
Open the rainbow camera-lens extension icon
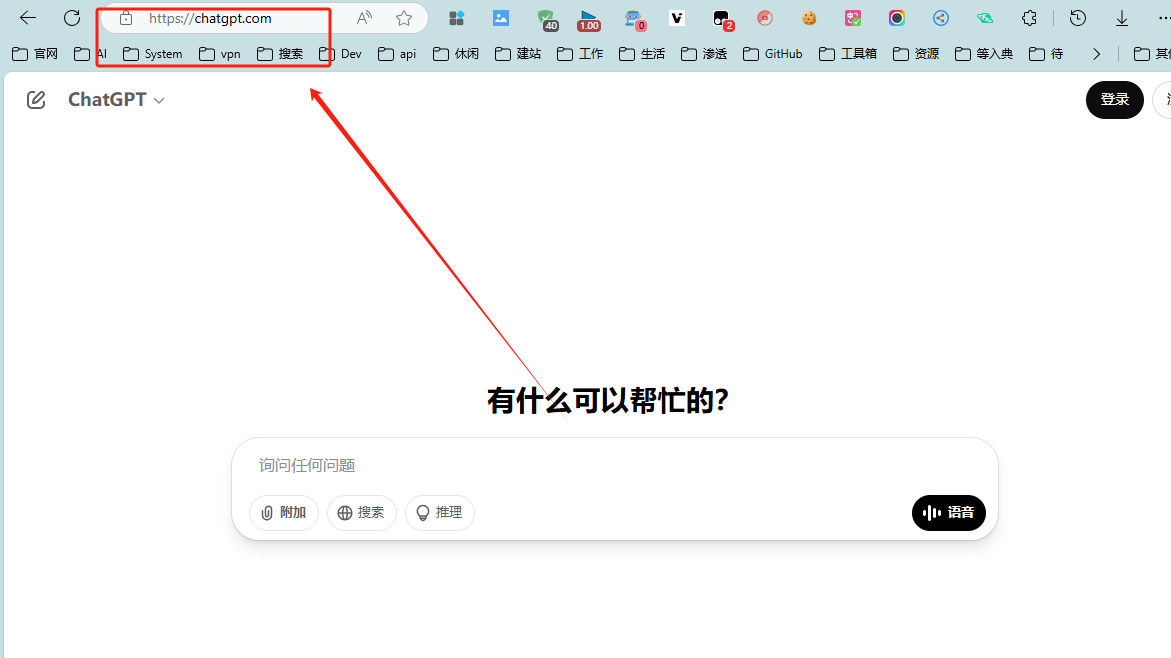pos(897,18)
